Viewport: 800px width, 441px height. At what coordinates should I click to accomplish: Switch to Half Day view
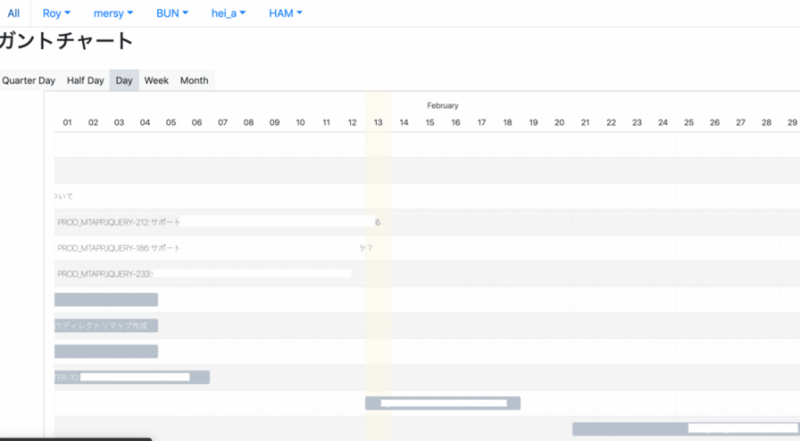pos(85,80)
